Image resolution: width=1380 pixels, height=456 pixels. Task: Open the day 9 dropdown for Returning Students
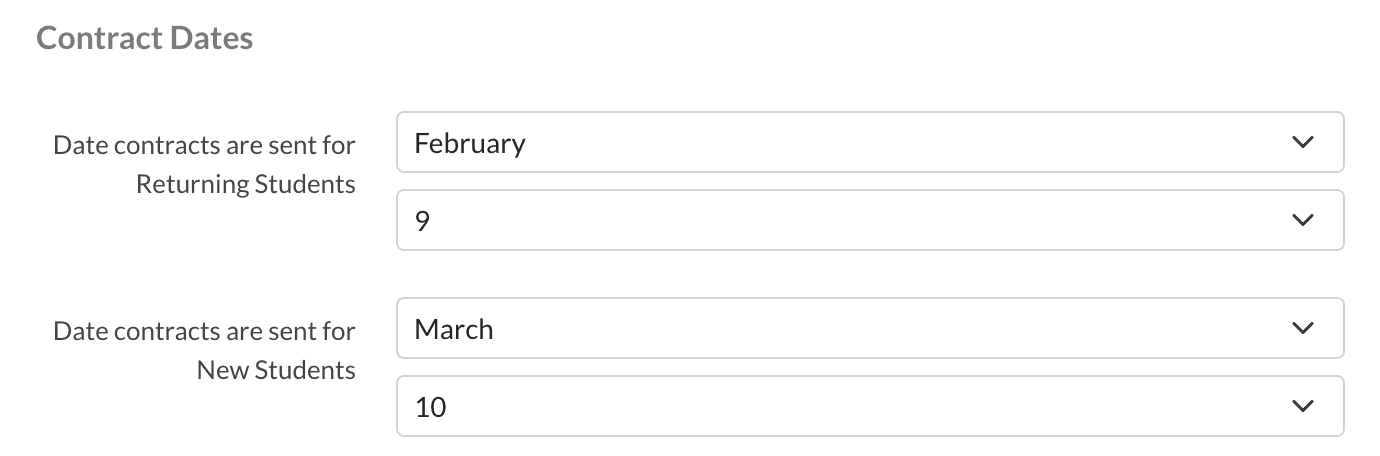tap(869, 220)
